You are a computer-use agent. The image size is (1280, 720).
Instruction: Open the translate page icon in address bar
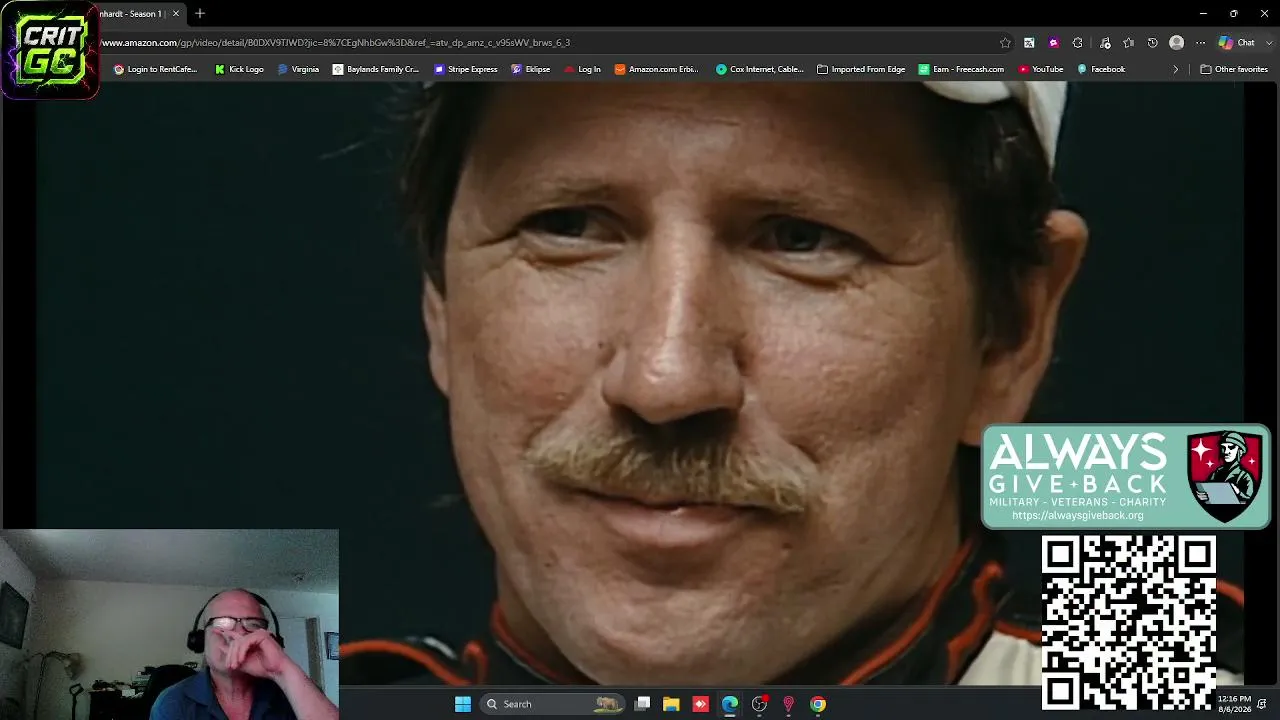click(1029, 43)
